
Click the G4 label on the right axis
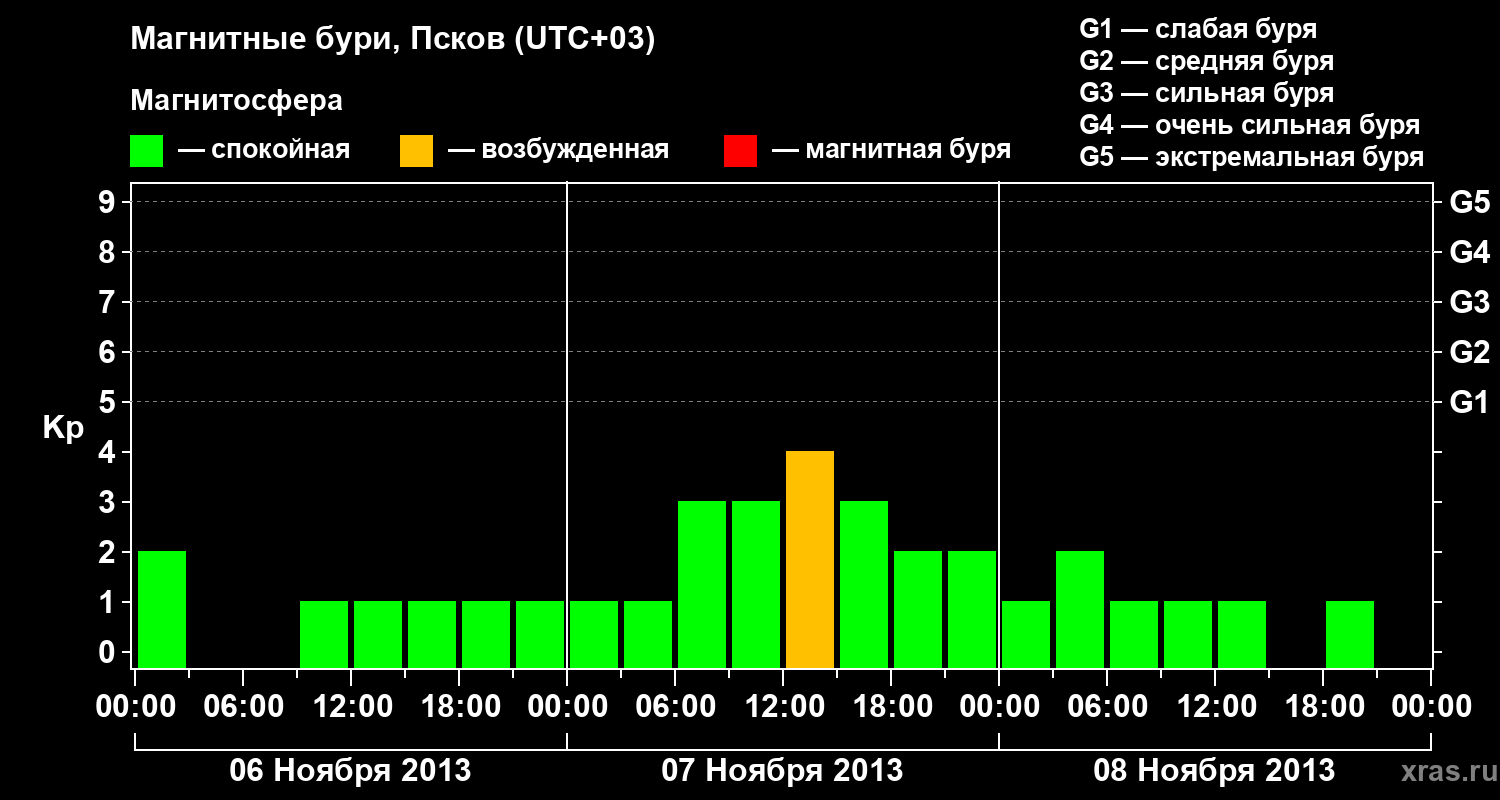1470,252
